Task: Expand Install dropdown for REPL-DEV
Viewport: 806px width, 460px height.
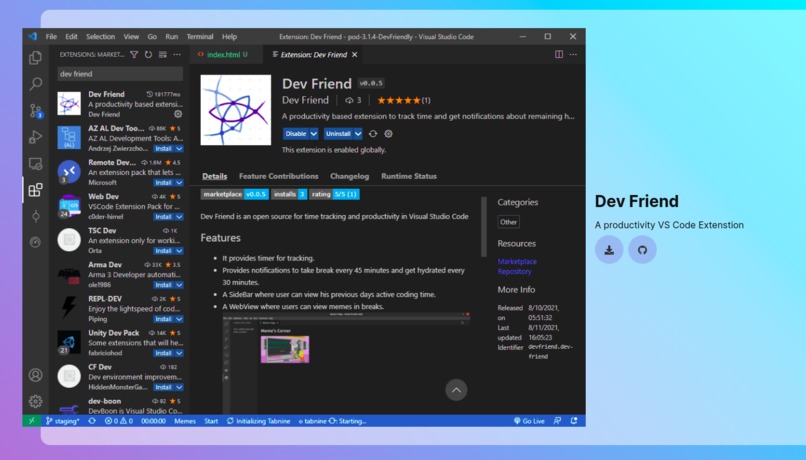Action: [x=179, y=319]
